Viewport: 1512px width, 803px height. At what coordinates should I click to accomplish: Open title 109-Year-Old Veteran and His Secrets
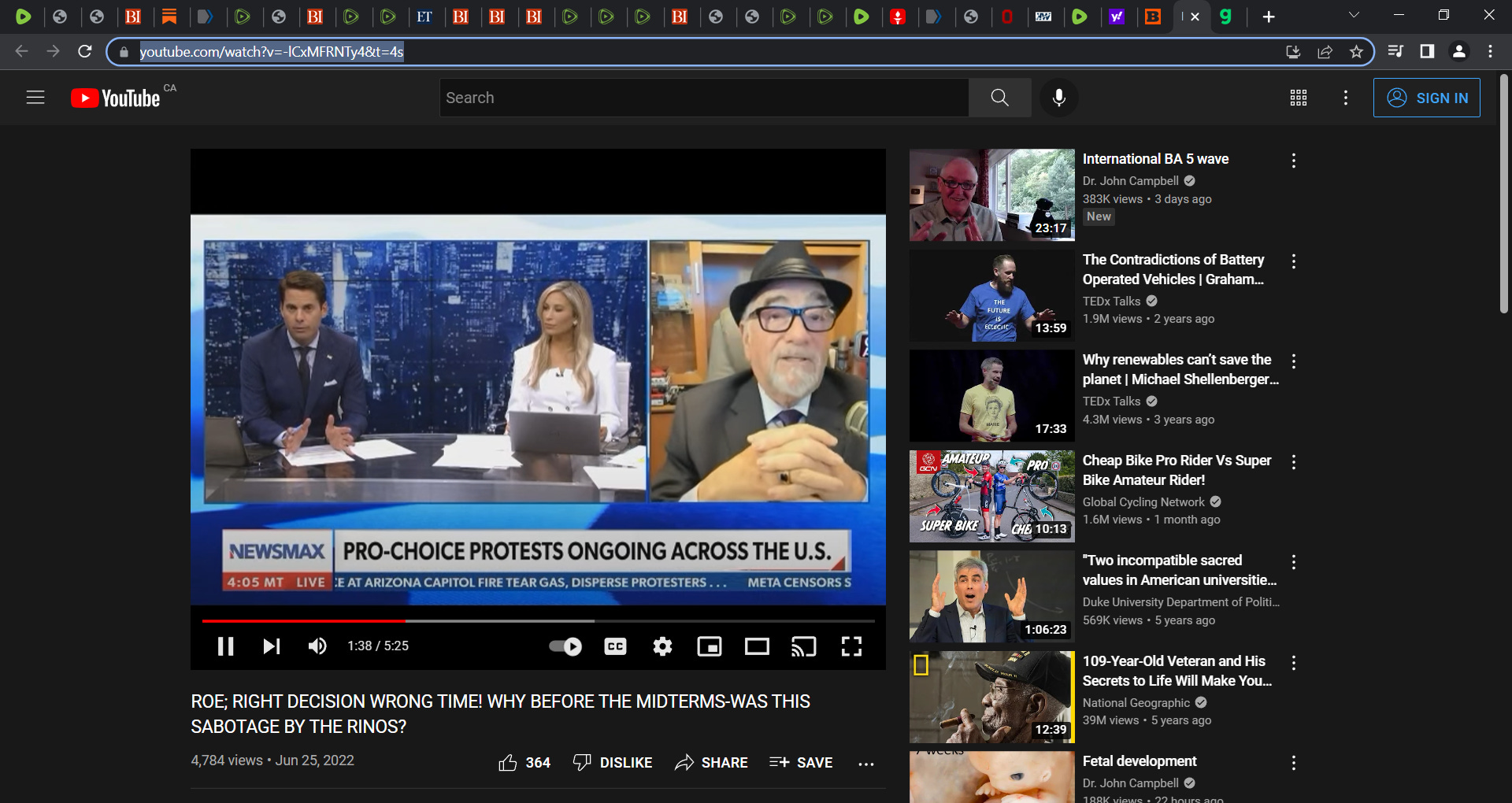coord(1177,671)
